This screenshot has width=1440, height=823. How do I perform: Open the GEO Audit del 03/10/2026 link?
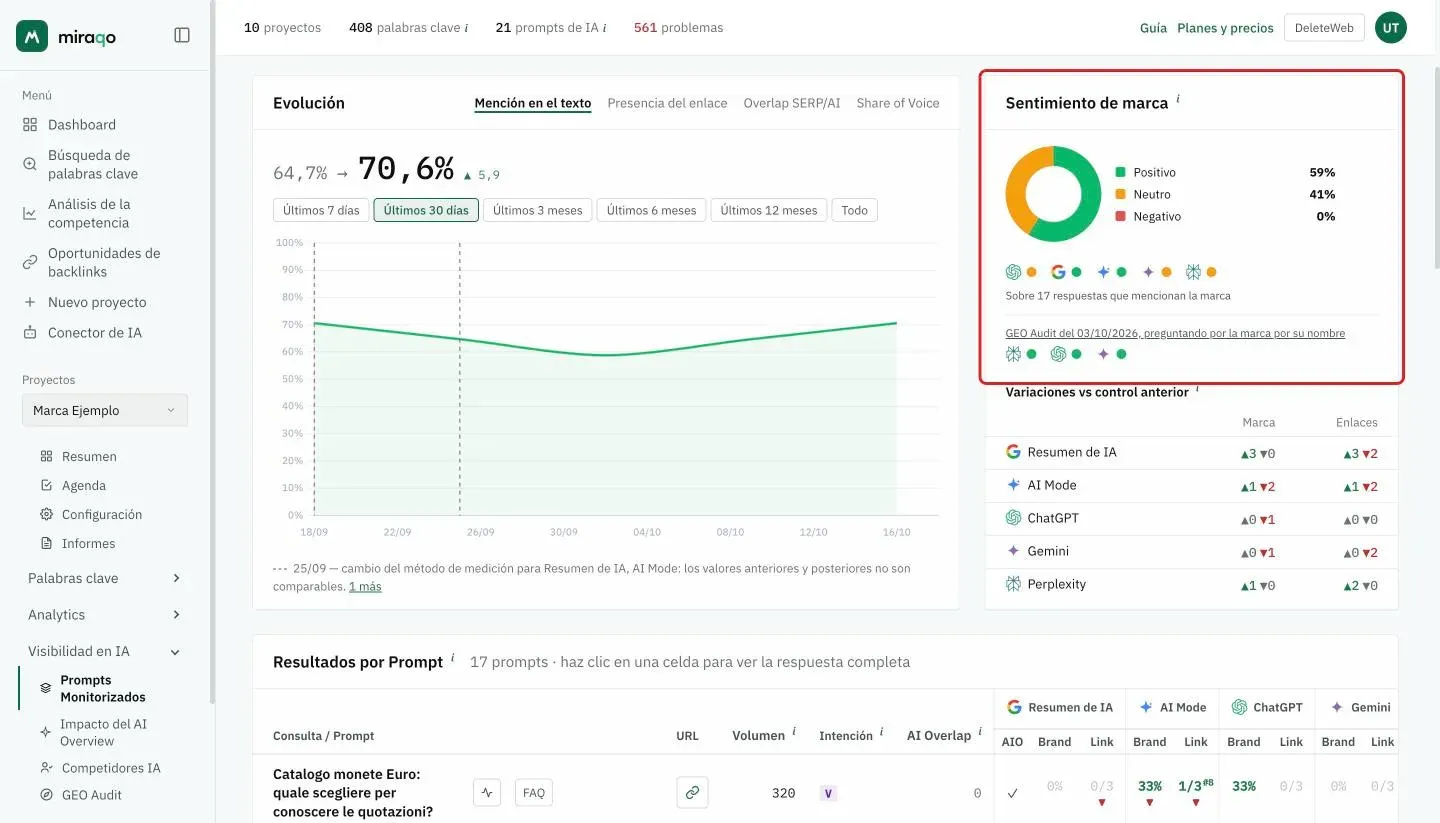click(1175, 333)
